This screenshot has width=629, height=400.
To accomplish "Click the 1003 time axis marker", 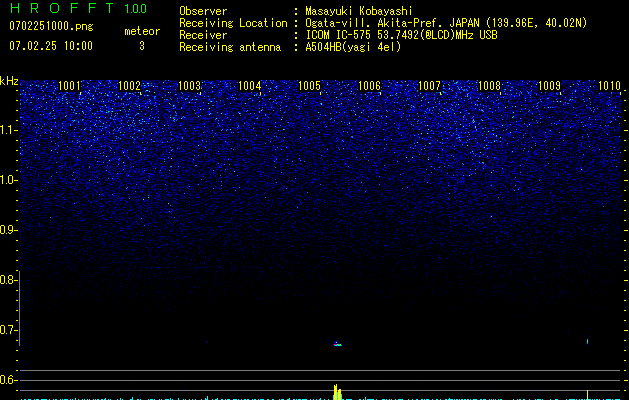I will (189, 86).
